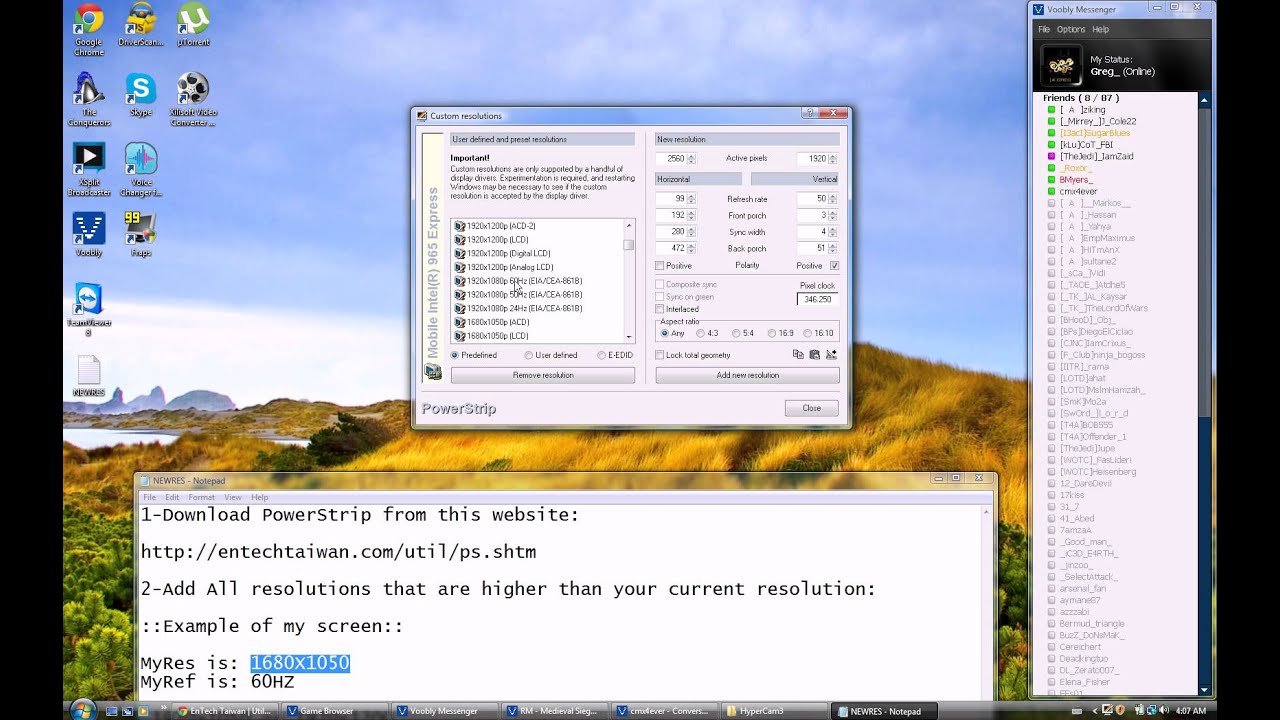Open the Format menu in Notepad
The width and height of the screenshot is (1280, 720).
coord(201,497)
